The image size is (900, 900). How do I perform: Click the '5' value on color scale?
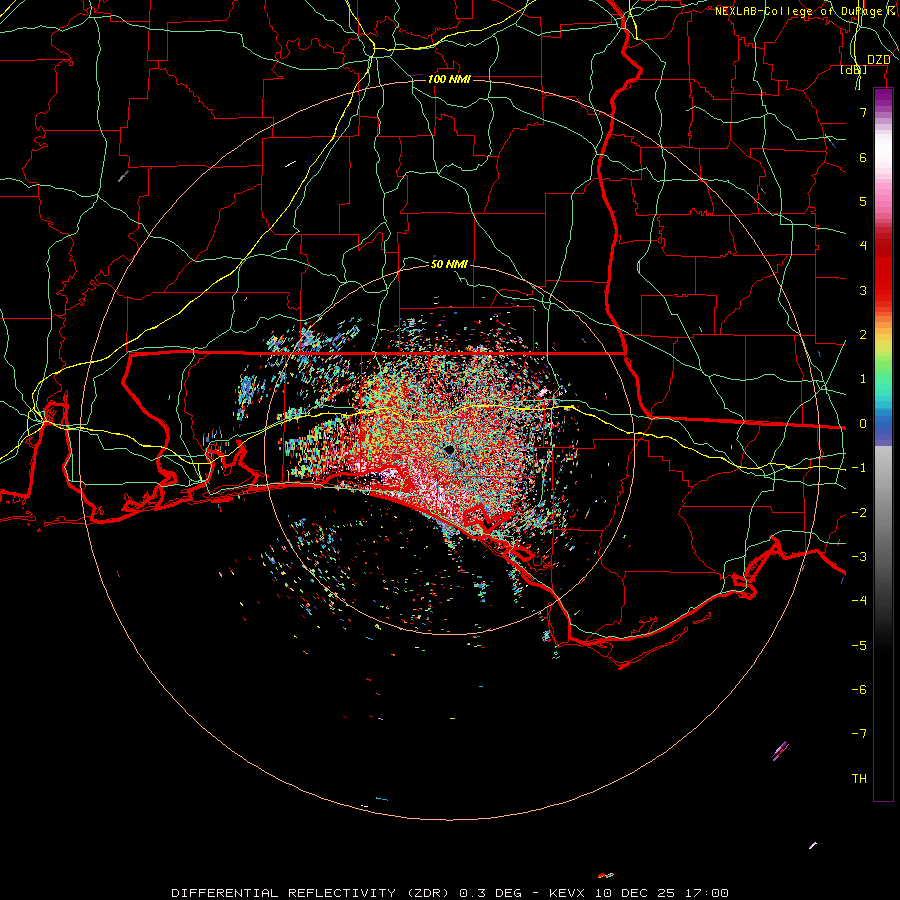[x=863, y=201]
